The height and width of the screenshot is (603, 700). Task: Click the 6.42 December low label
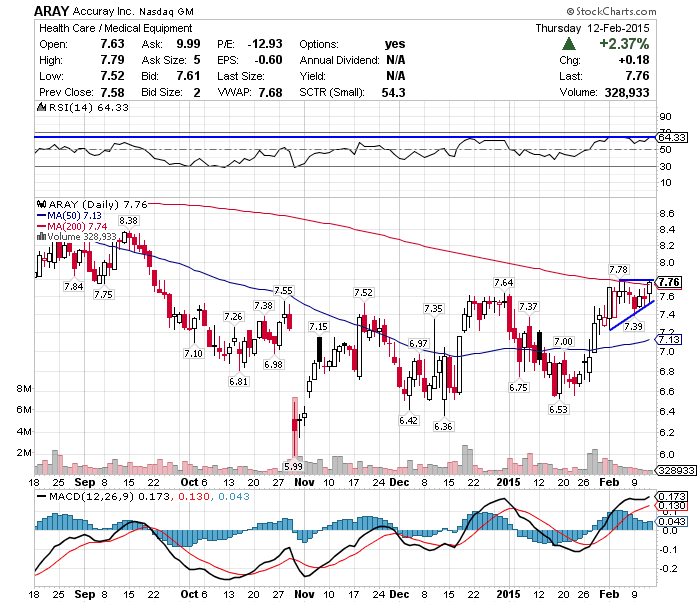pos(408,420)
